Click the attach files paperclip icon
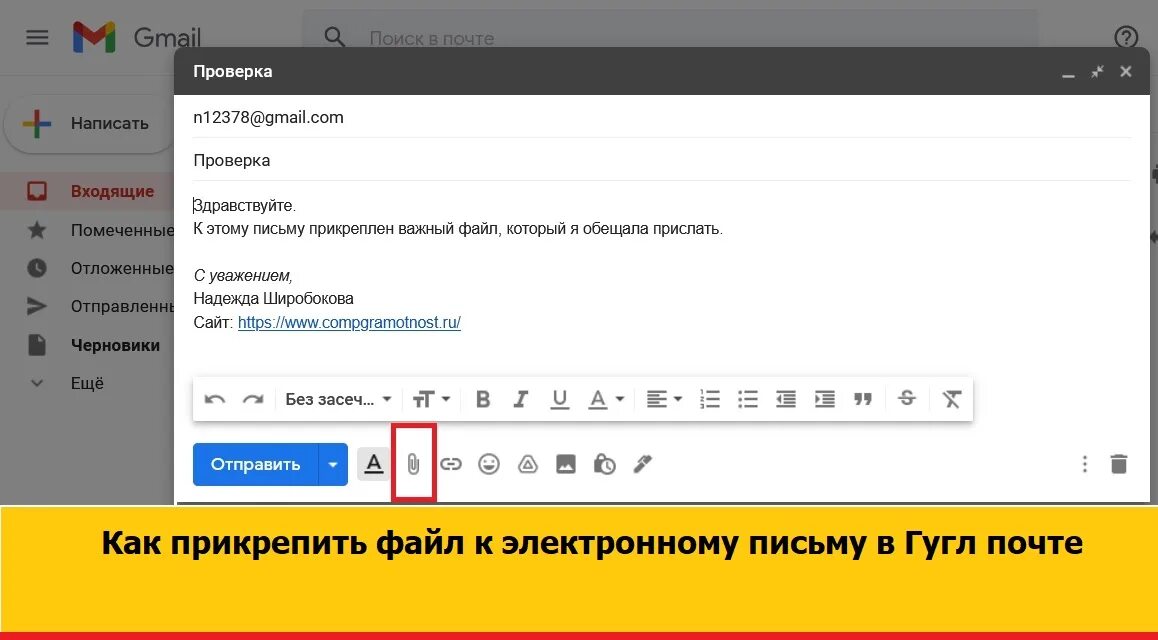 (414, 464)
